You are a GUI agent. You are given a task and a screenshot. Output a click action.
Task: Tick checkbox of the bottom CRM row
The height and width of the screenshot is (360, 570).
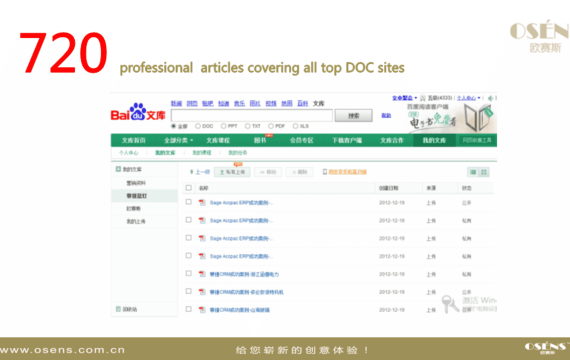point(188,309)
